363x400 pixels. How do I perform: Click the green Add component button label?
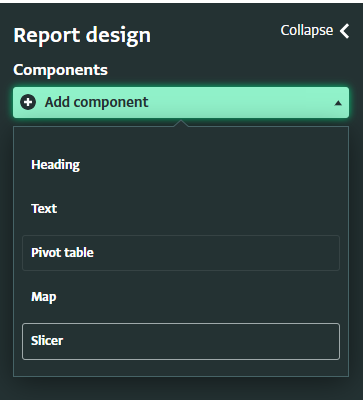(x=96, y=102)
